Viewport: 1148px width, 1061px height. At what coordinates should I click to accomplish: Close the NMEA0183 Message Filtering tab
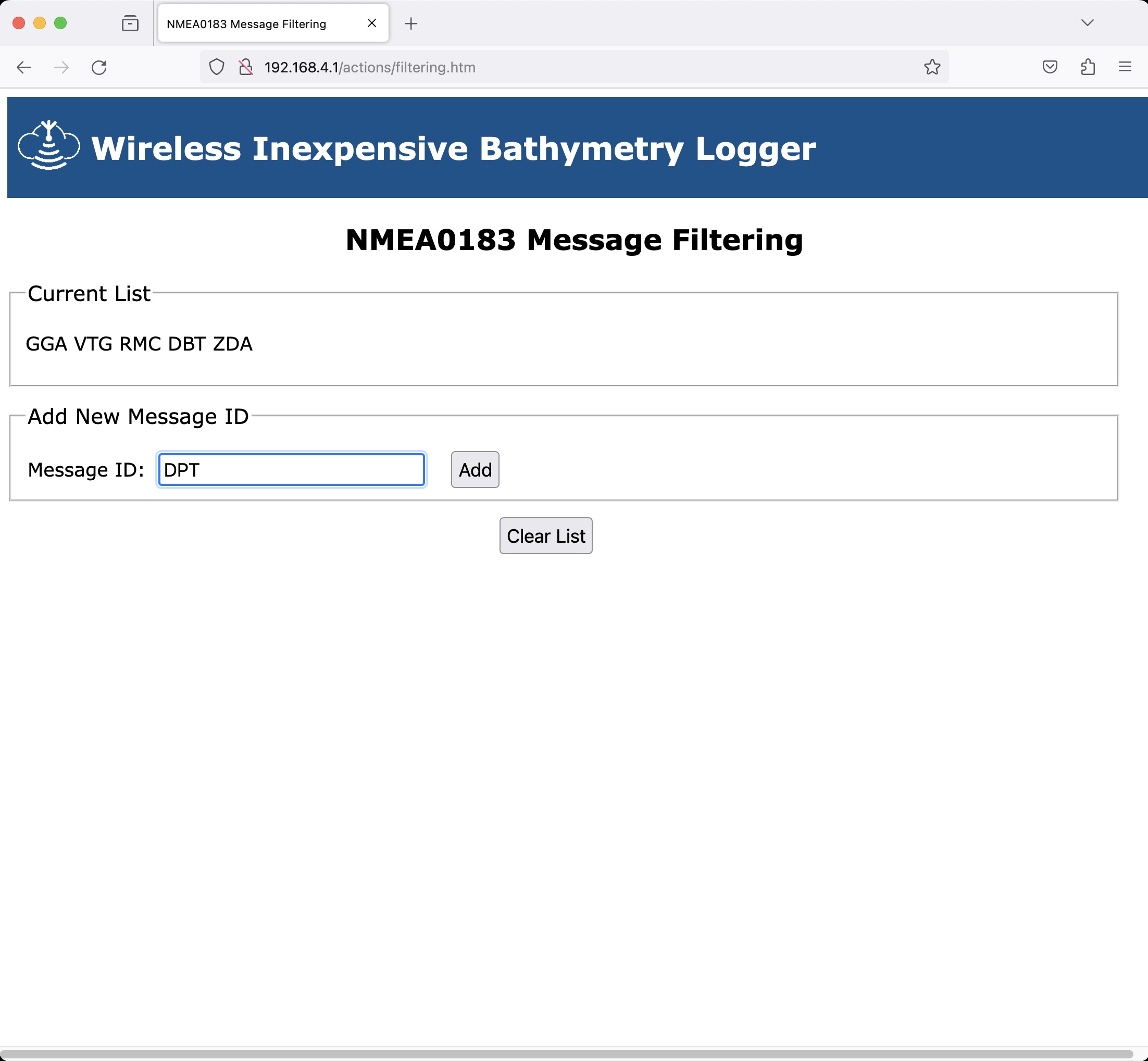[372, 23]
